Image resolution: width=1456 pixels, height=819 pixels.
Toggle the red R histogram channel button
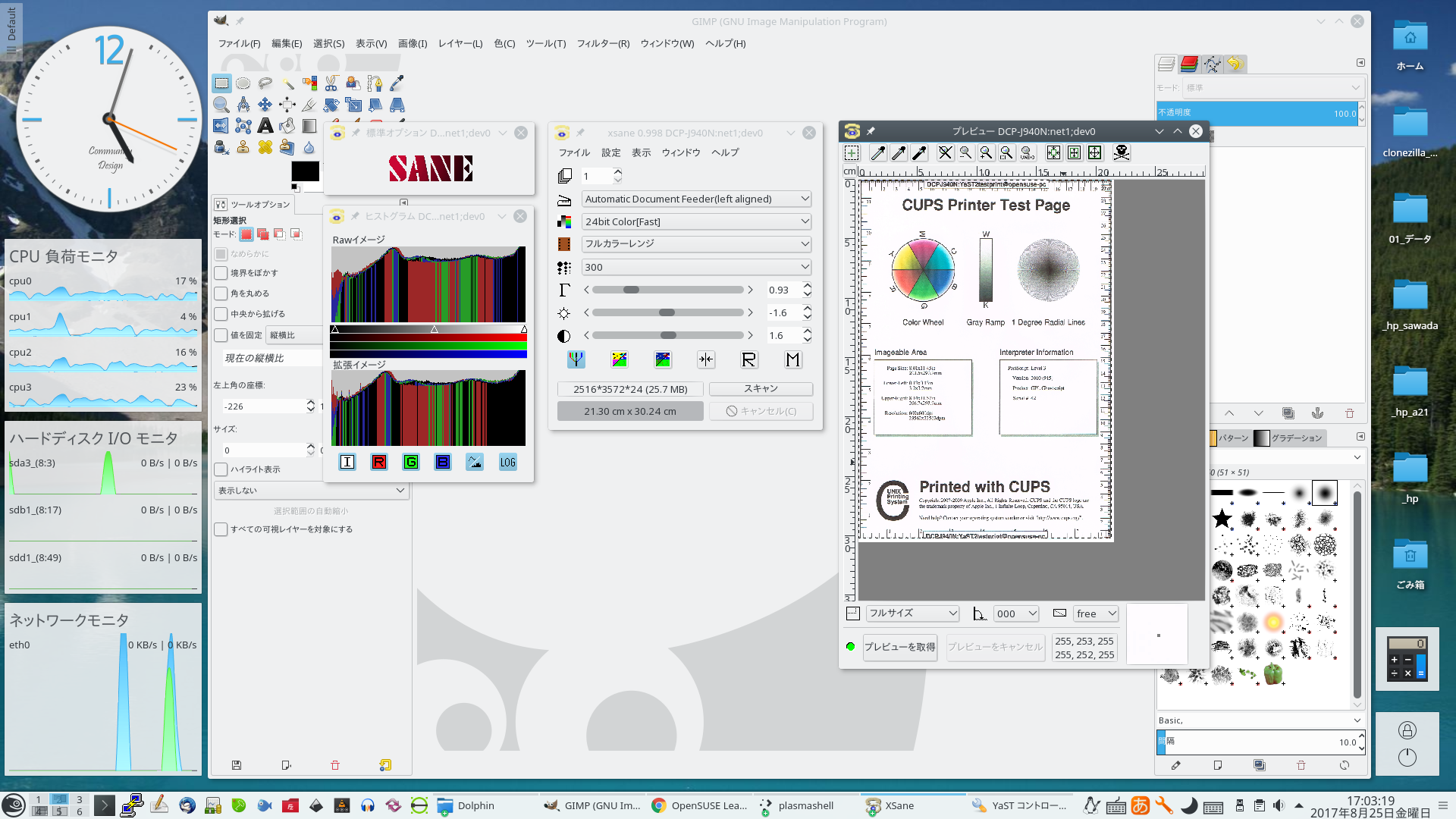pyautogui.click(x=379, y=462)
